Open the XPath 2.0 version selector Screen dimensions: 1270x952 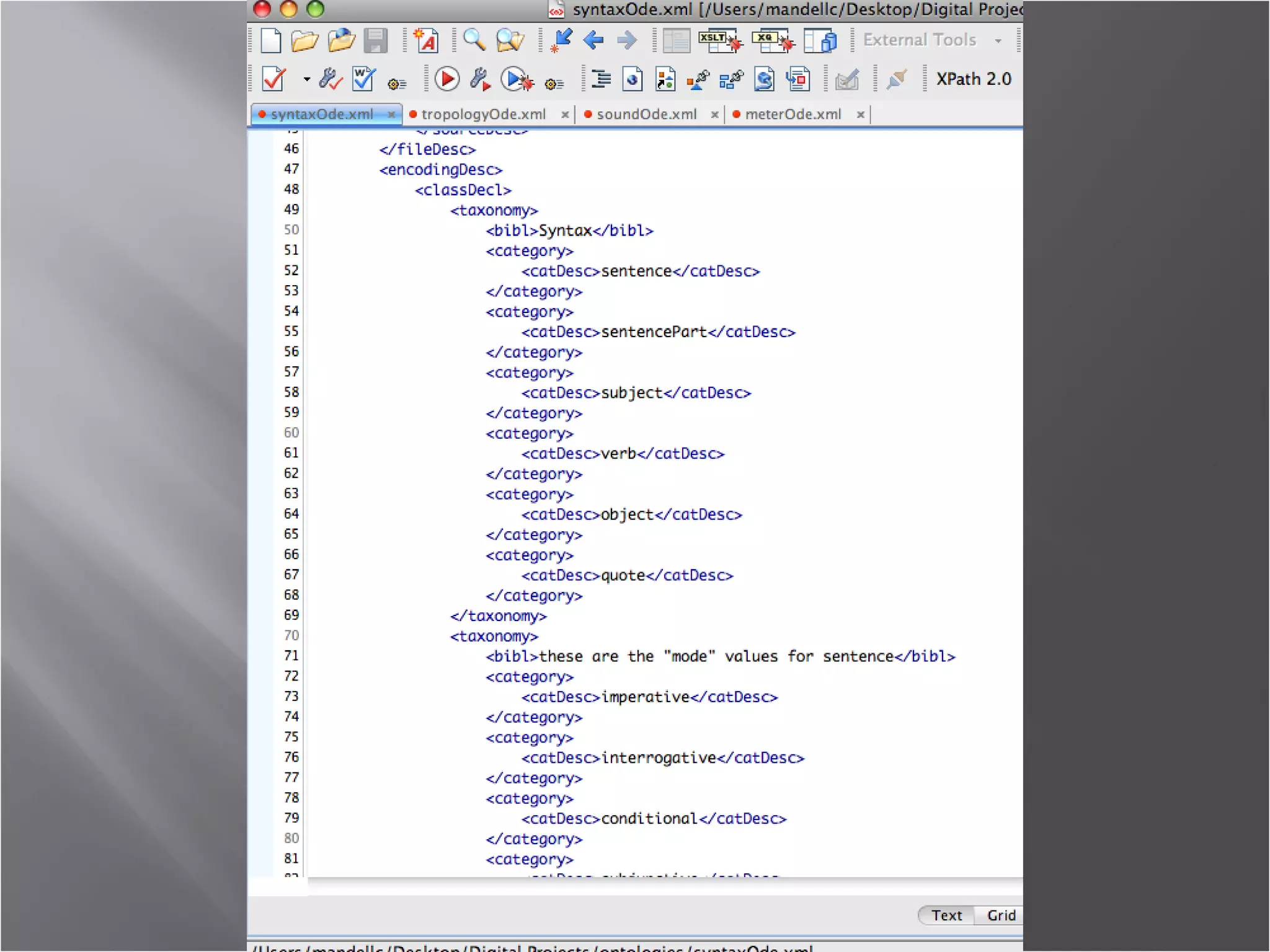coord(973,79)
